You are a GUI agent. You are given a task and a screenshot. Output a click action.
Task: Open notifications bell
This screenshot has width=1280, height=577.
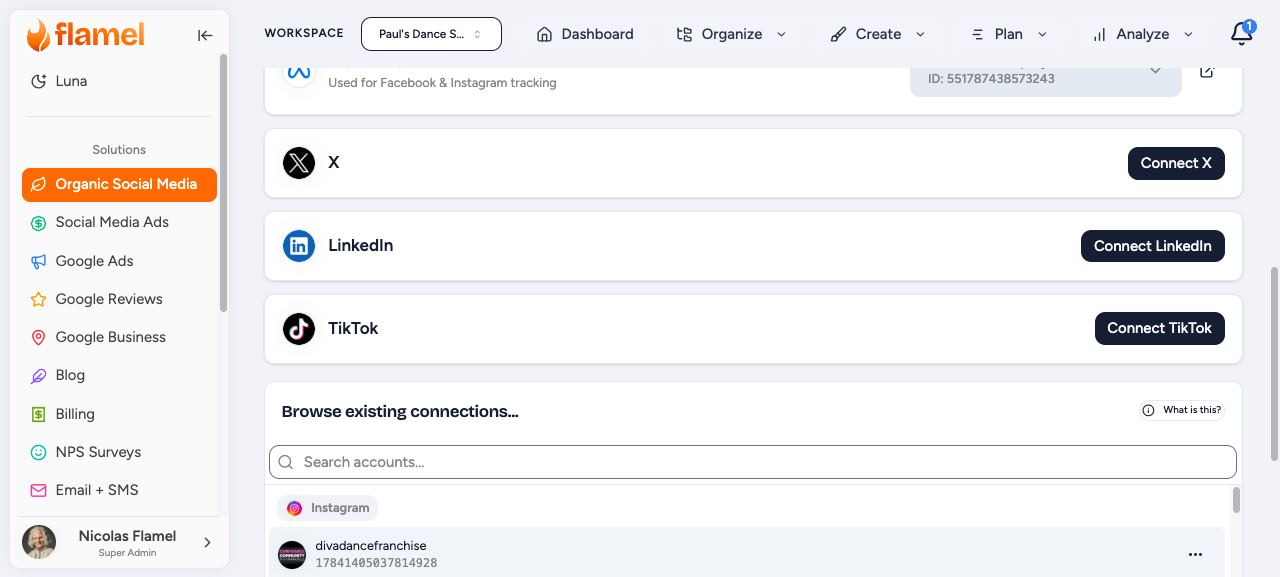tap(1241, 33)
